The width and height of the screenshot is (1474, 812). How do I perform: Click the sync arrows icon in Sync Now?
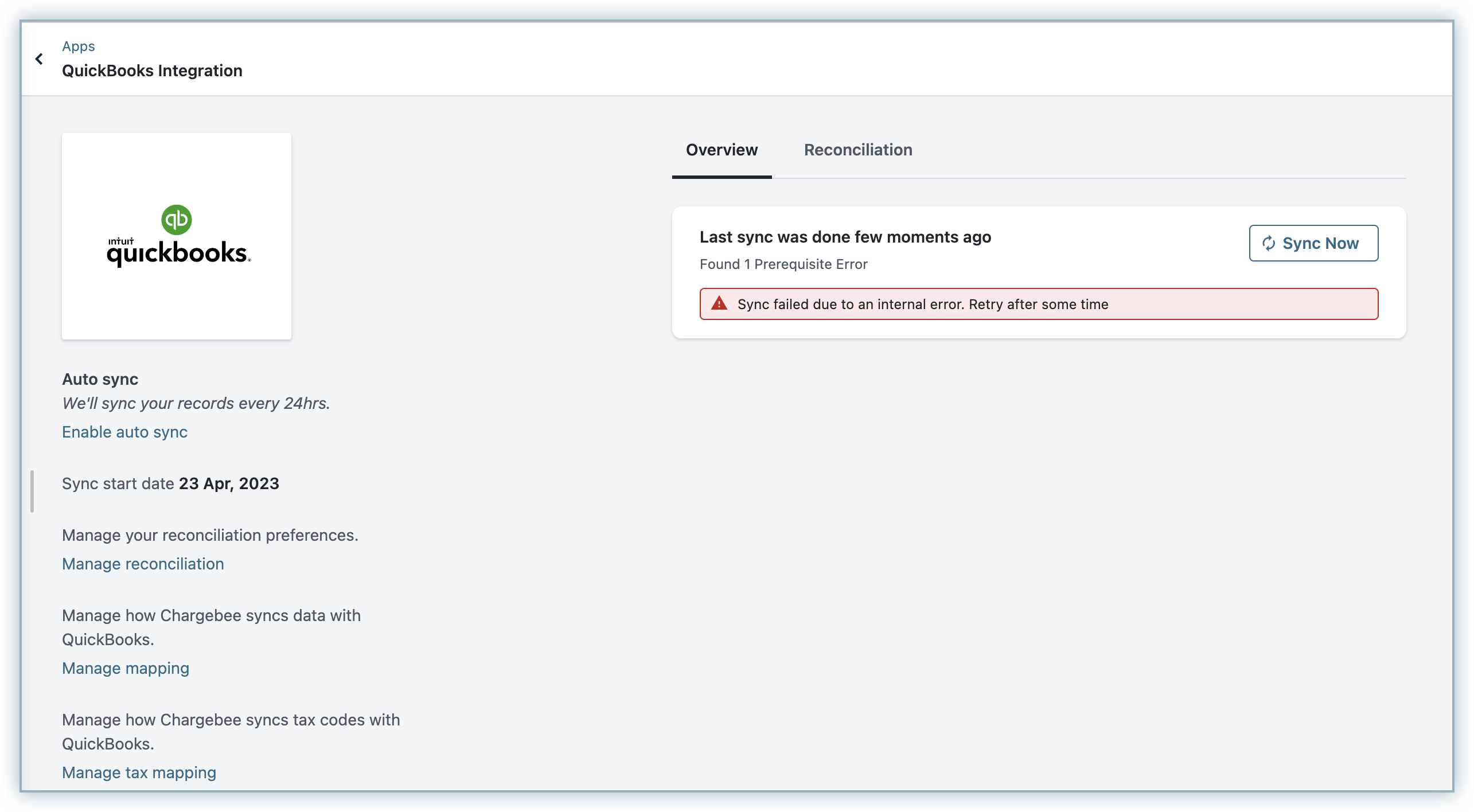click(1269, 244)
